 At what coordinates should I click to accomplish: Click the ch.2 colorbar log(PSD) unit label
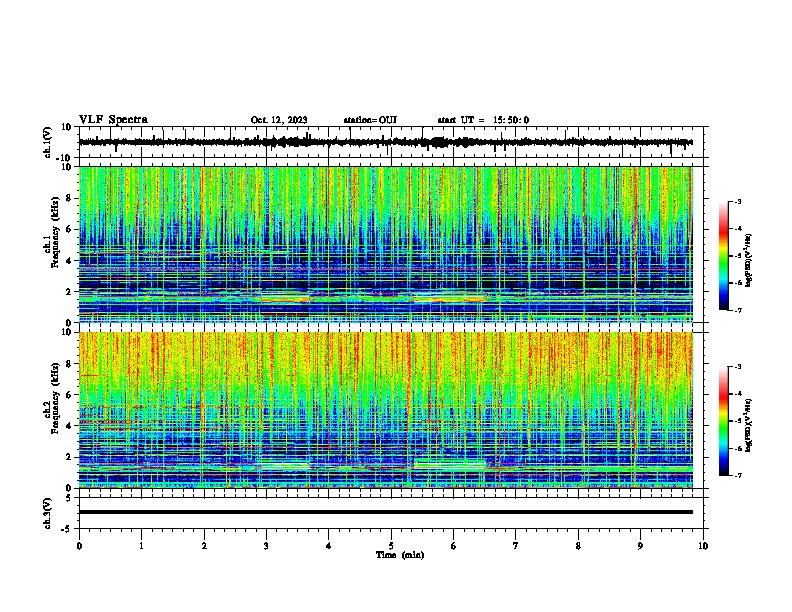(x=748, y=425)
